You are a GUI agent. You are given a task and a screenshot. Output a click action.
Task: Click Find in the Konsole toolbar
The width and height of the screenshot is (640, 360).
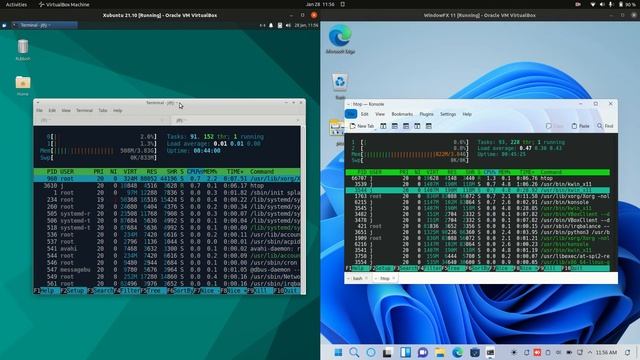tap(605, 126)
